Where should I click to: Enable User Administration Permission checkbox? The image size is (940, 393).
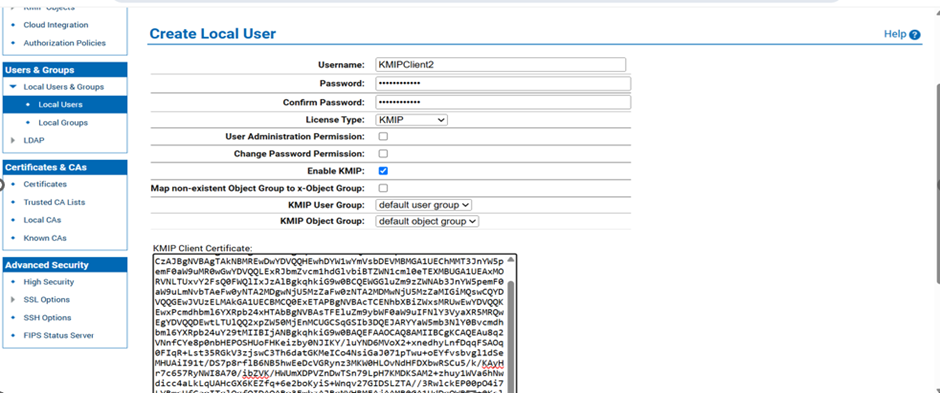(383, 137)
